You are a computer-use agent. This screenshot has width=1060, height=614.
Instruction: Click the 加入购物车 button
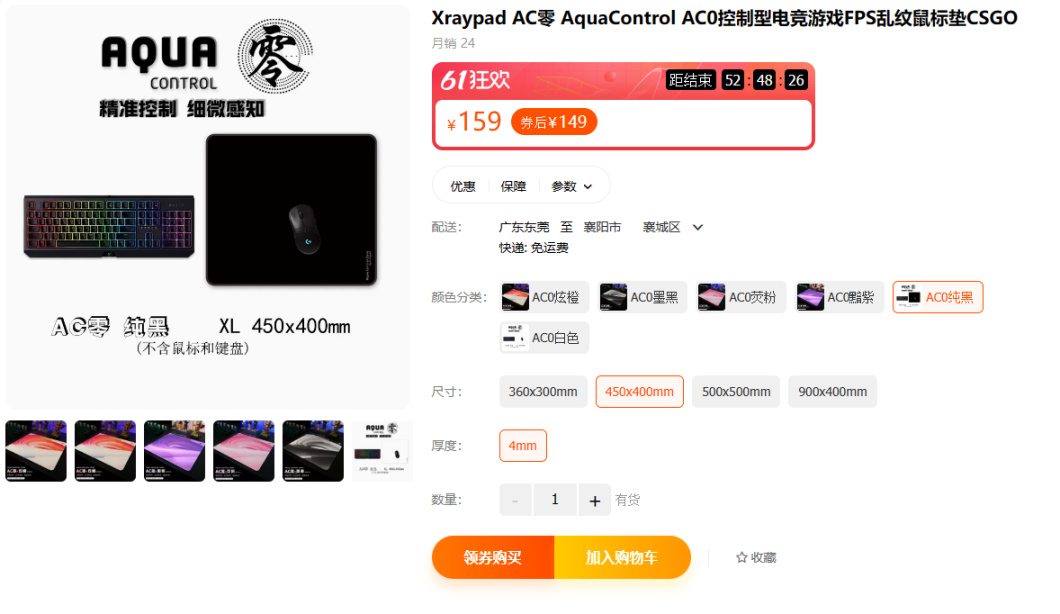pyautogui.click(x=622, y=558)
